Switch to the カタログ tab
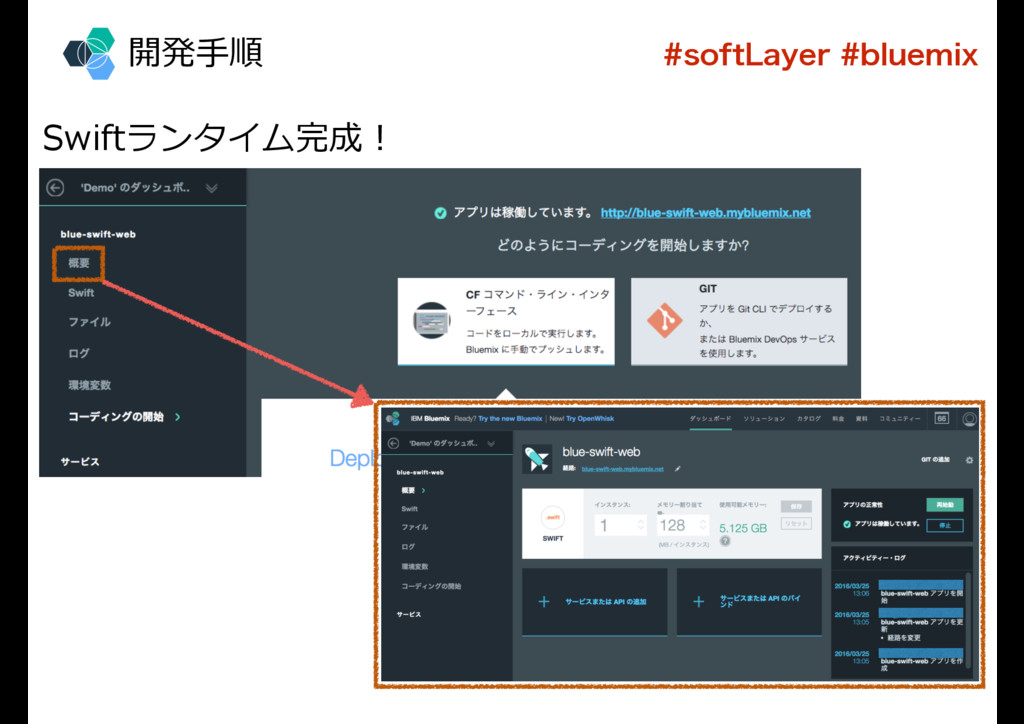 click(808, 418)
